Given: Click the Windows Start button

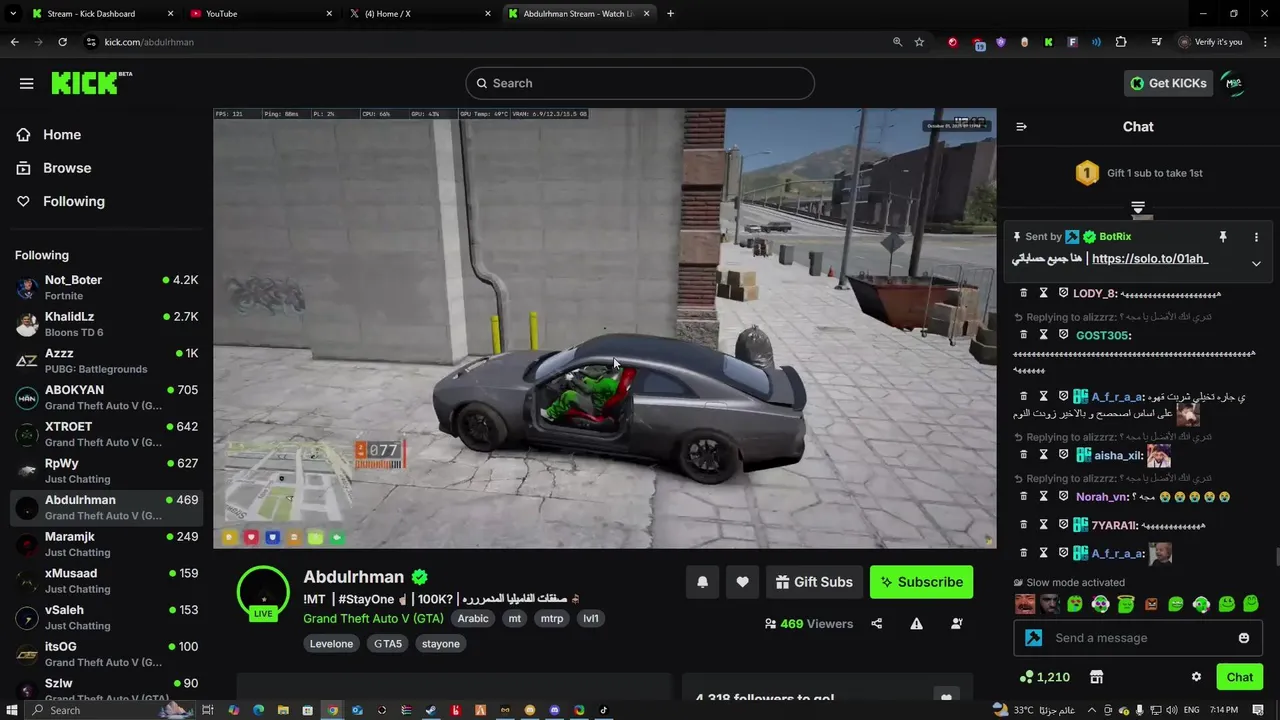Looking at the screenshot, I should [11, 710].
